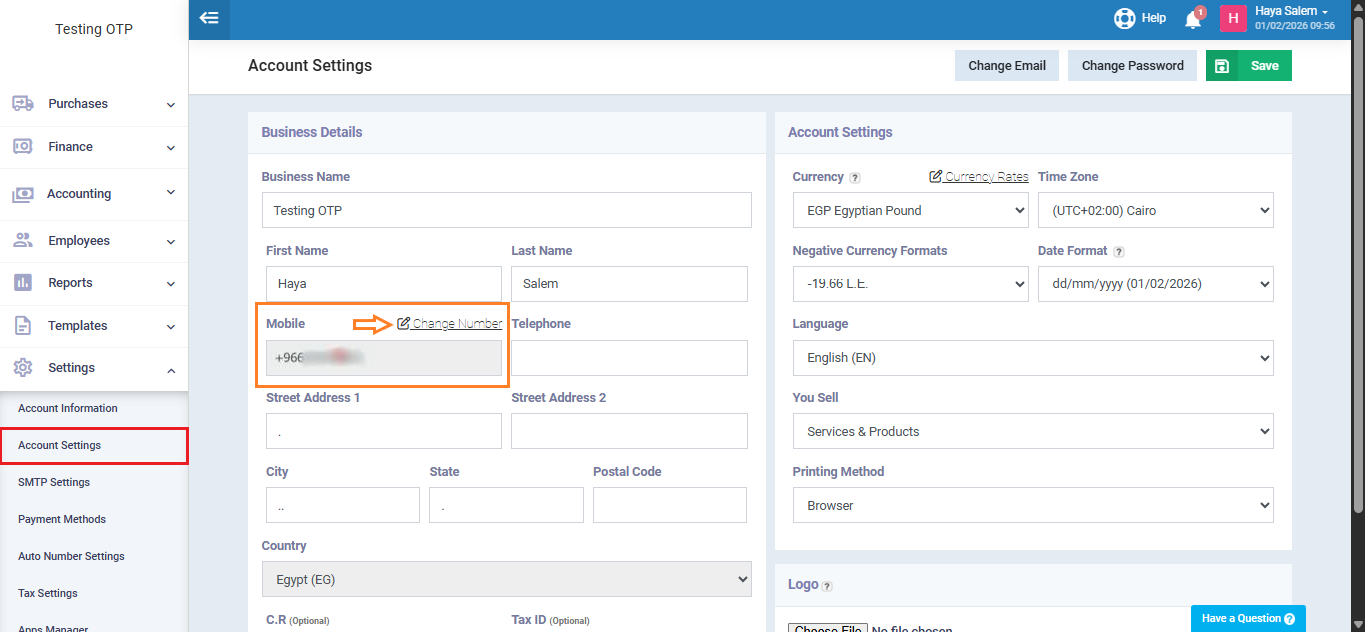
Task: Open the Help lifebuoy icon
Action: (1125, 18)
